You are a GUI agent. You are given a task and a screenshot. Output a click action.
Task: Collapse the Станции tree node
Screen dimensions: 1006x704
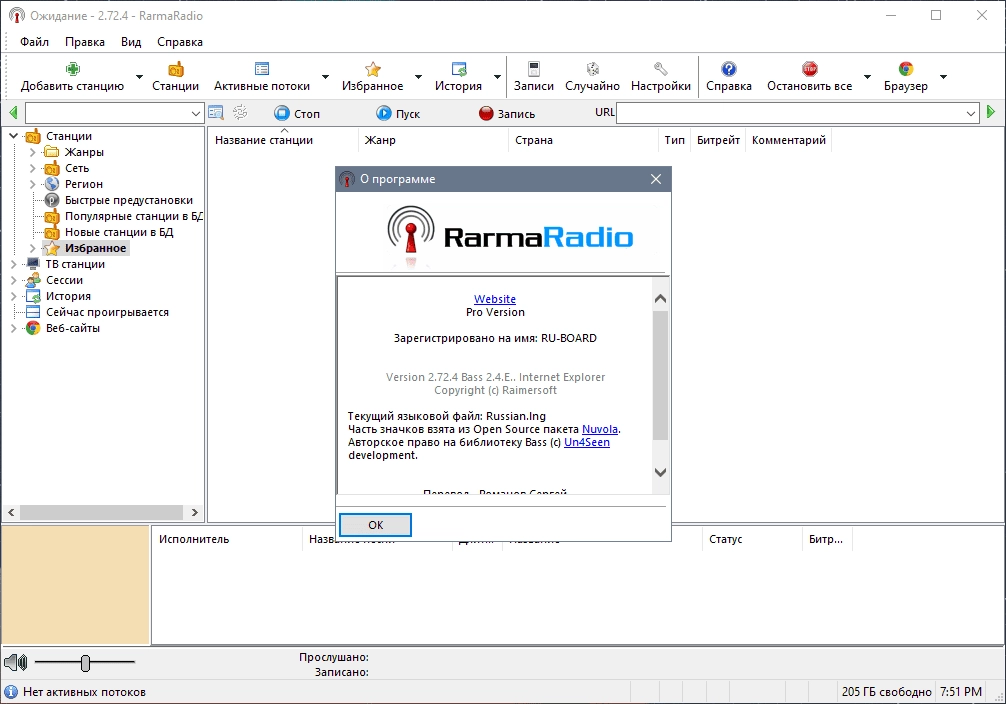[x=13, y=136]
